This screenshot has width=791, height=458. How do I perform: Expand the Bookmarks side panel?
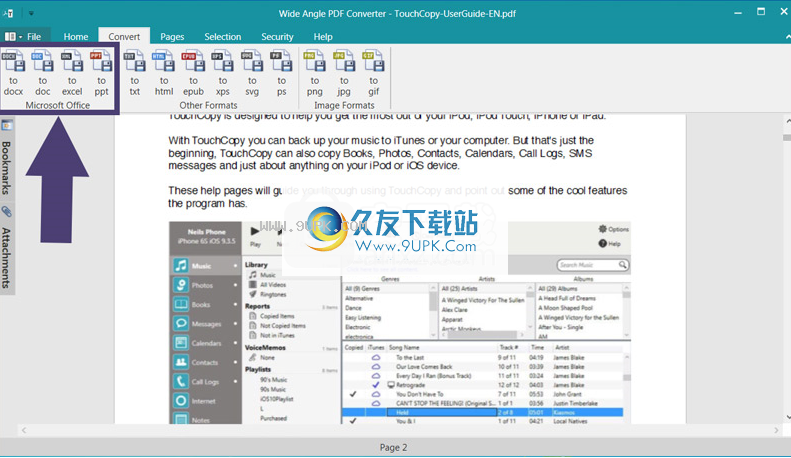7,158
